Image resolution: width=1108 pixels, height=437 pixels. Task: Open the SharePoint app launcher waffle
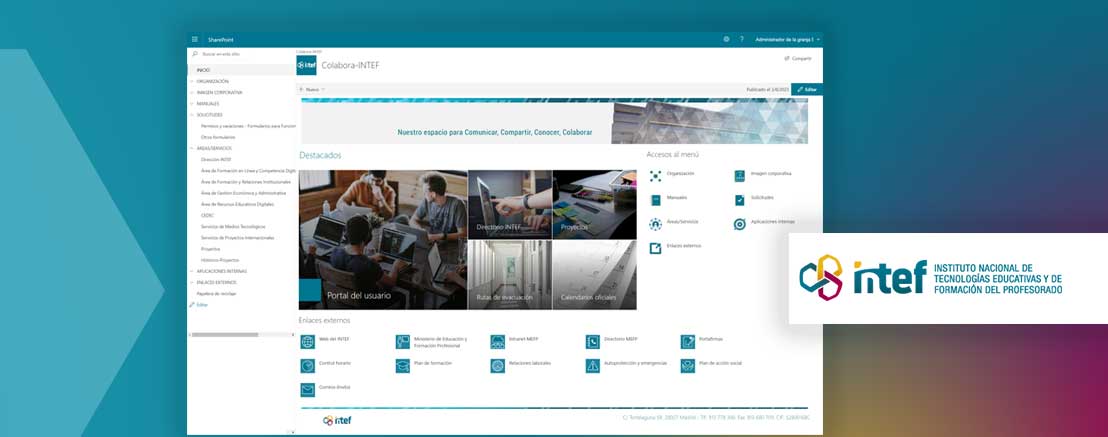[195, 39]
